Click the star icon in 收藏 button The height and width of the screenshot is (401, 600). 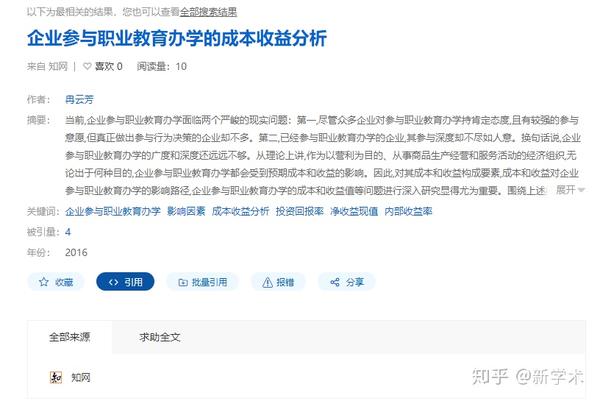tap(44, 282)
